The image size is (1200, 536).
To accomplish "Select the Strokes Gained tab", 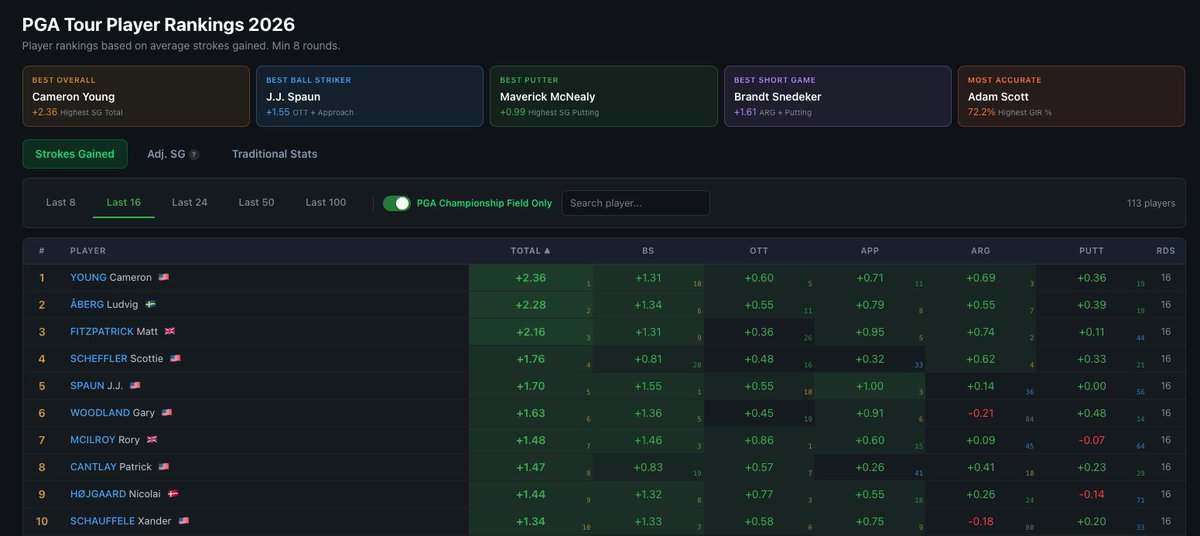I will pos(75,154).
